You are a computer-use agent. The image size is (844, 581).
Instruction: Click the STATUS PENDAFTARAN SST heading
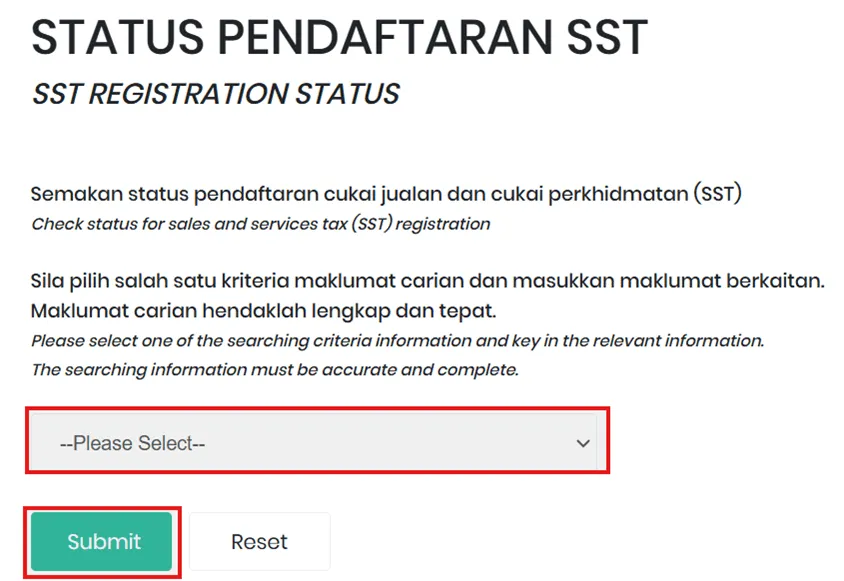click(x=339, y=37)
